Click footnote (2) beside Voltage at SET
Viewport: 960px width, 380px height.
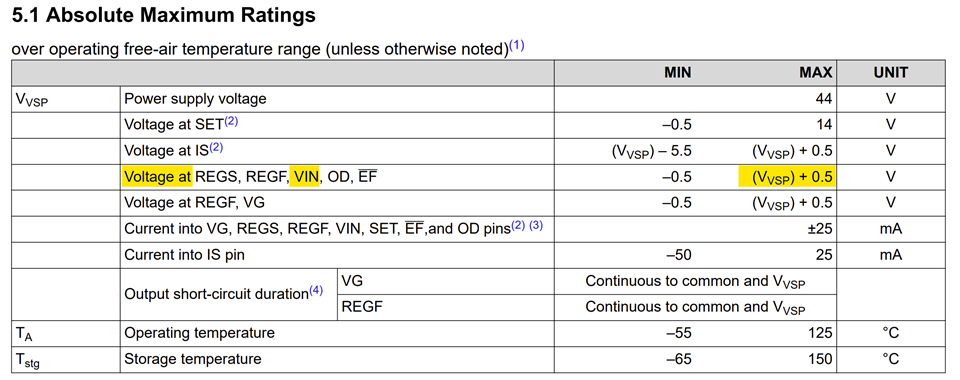(x=231, y=121)
